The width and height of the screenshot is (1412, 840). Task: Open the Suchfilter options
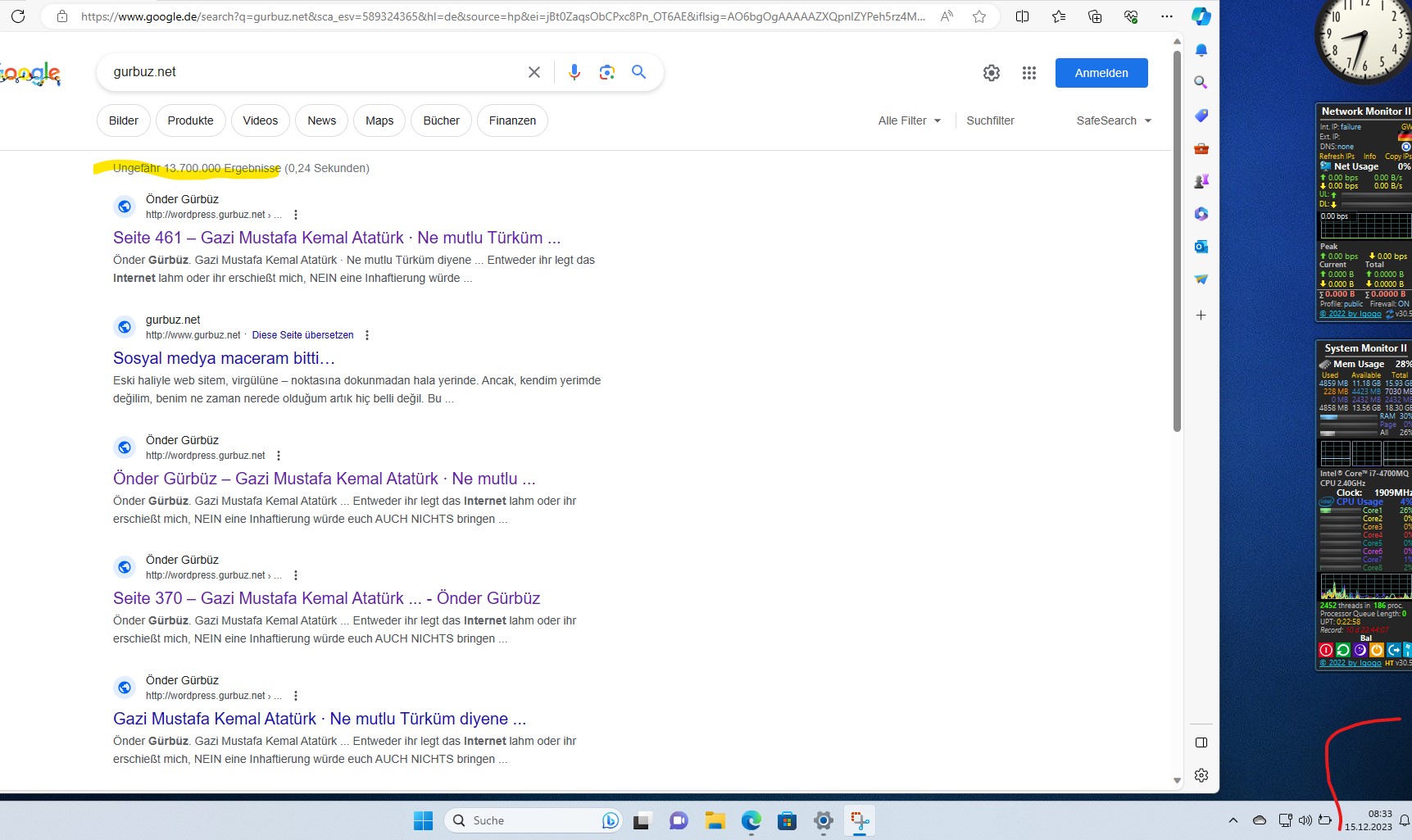tap(990, 120)
